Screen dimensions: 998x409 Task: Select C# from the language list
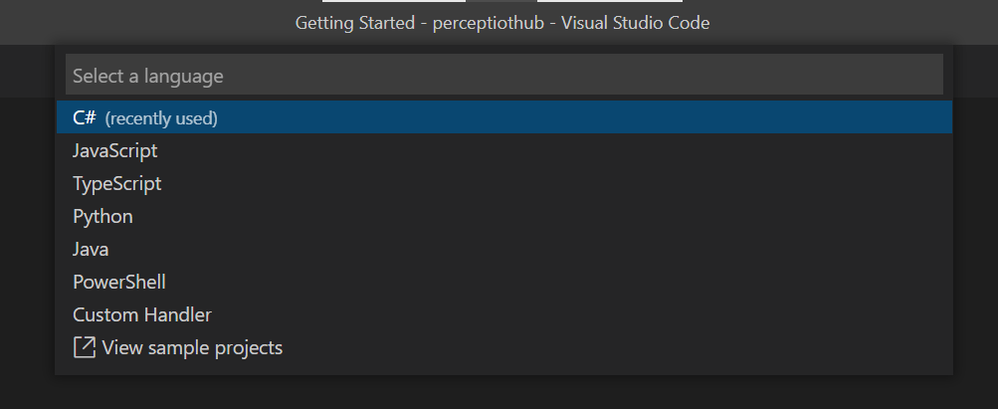click(84, 118)
